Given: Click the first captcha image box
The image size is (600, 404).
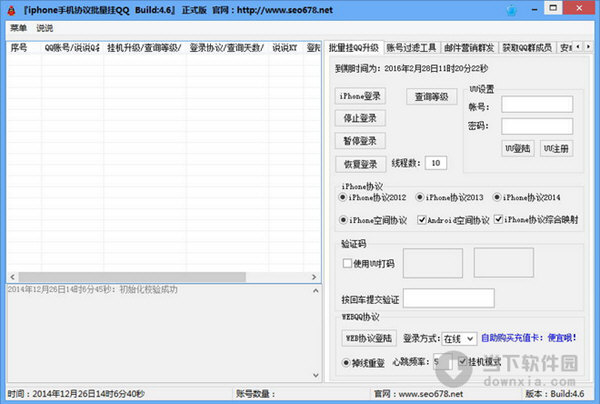Looking at the screenshot, I should click(433, 263).
